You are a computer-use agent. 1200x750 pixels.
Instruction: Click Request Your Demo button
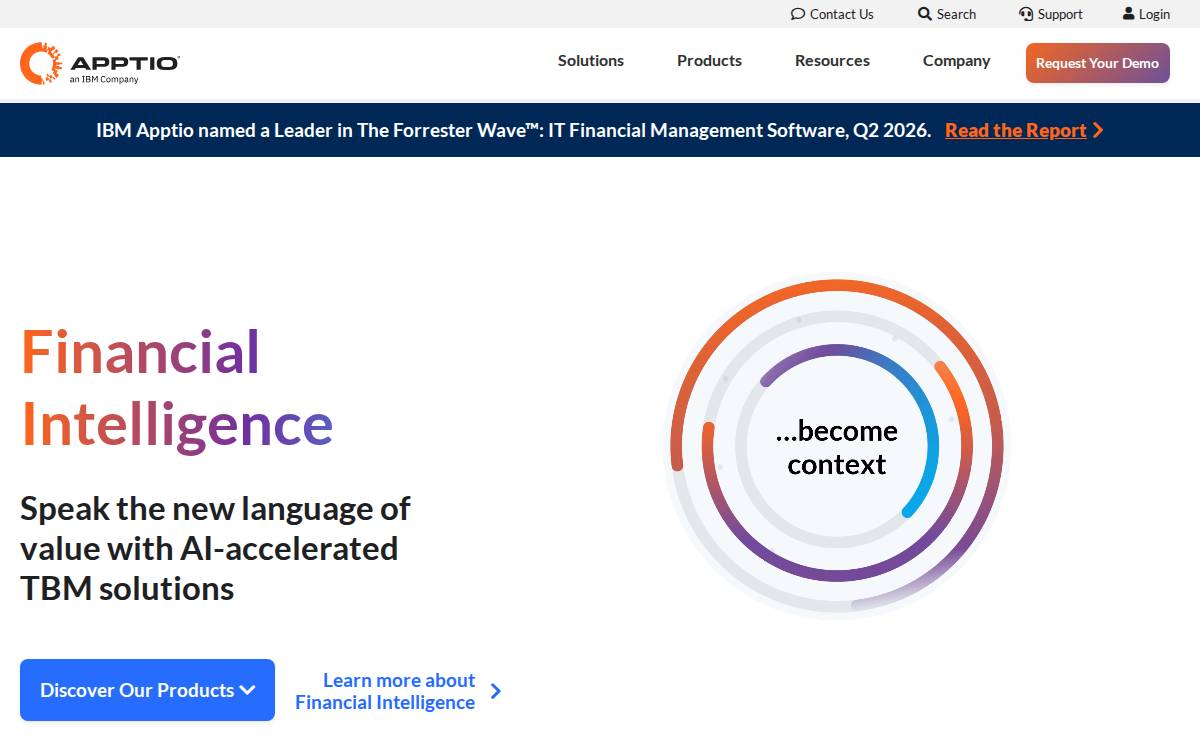point(1097,63)
